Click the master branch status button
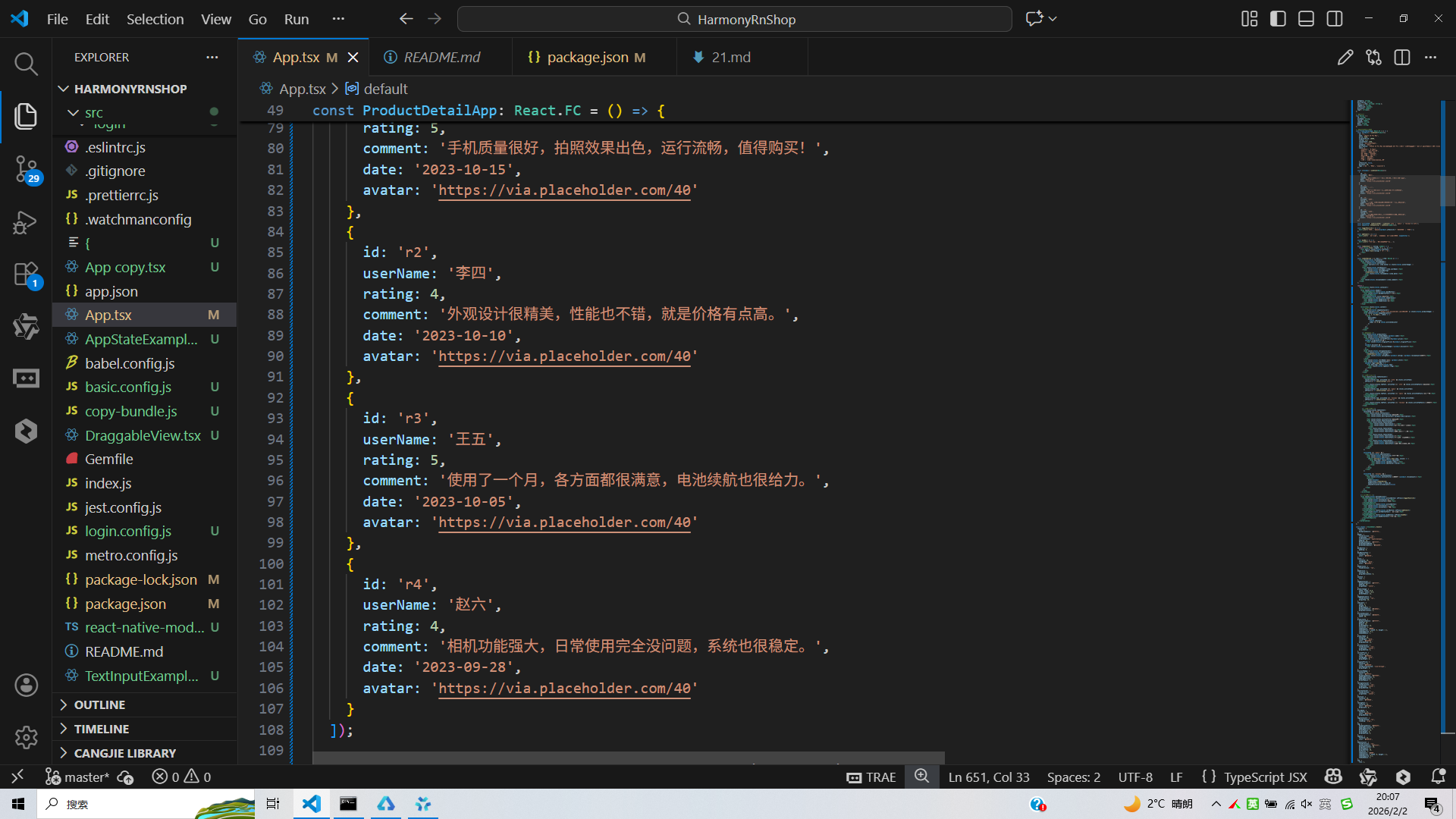This screenshot has width=1456, height=819. [77, 777]
